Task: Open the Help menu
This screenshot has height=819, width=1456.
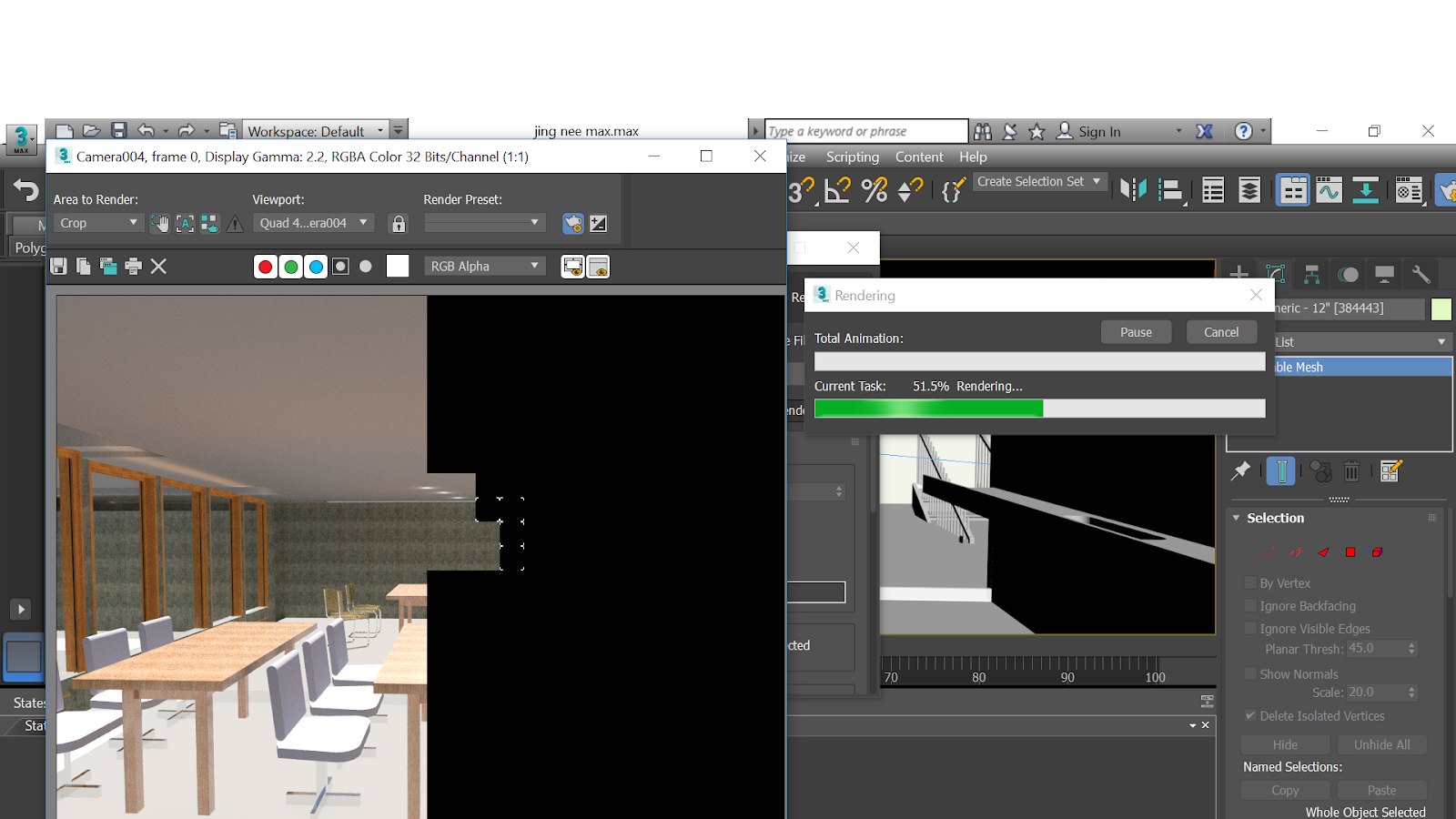Action: tap(973, 157)
